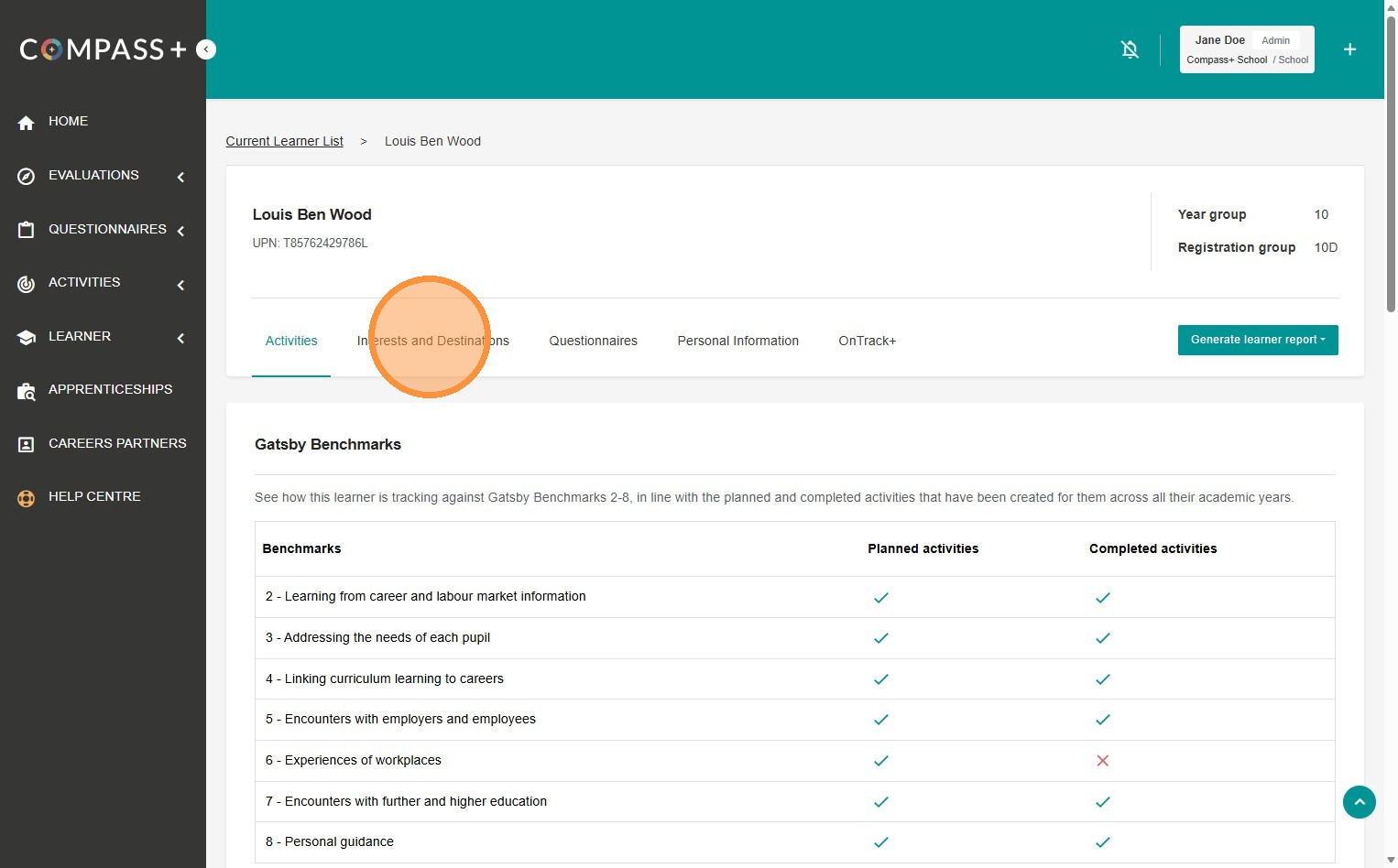Click '4 - Linking curriculum learning to careers'
Screen dimensions: 1398x868
pos(385,678)
